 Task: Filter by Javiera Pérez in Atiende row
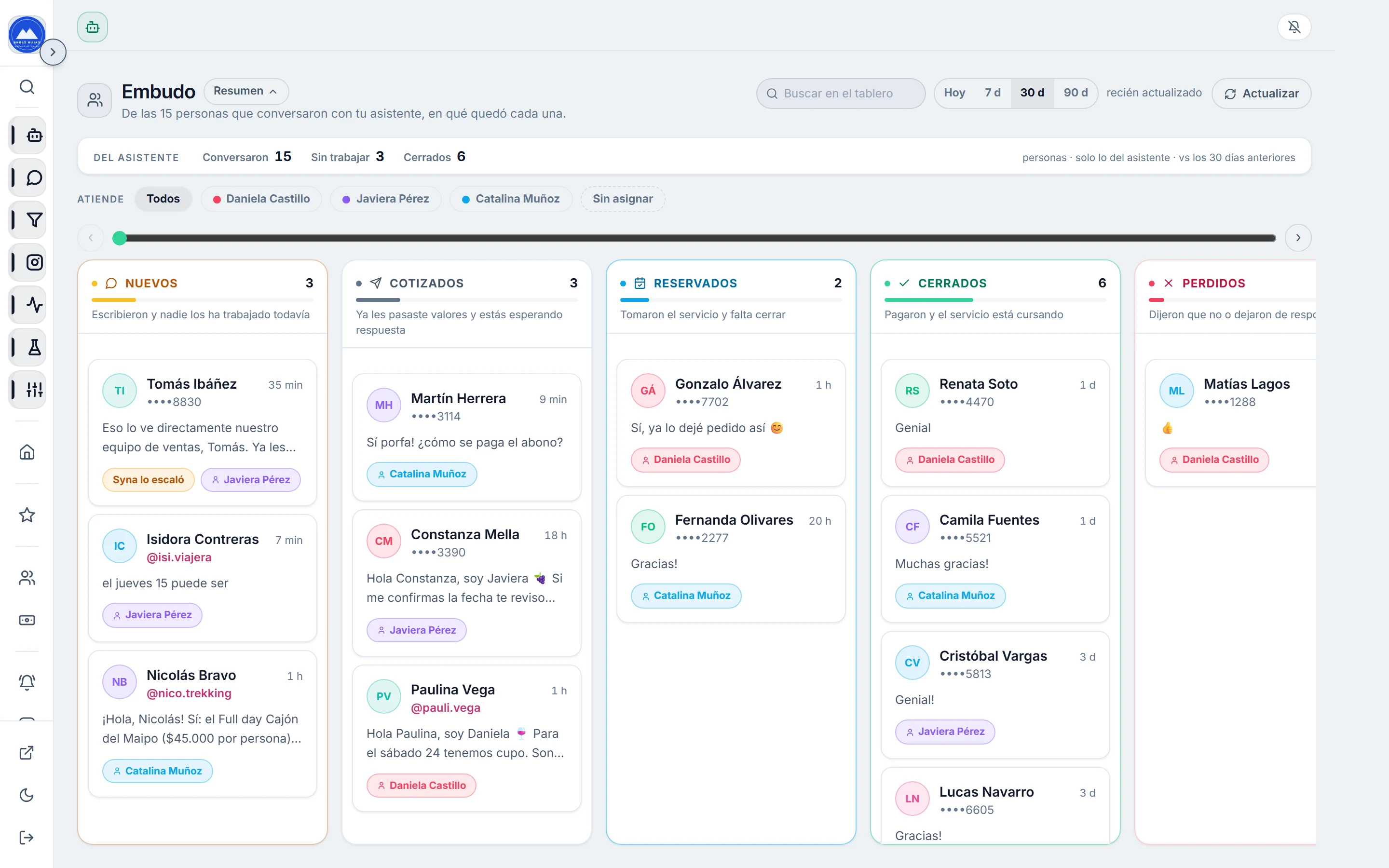(386, 199)
